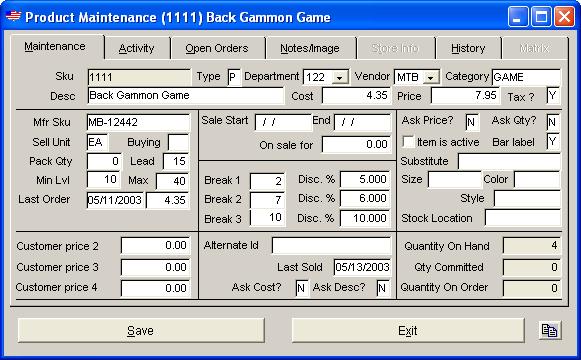This screenshot has height=360, width=581.
Task: Click into the Sku field
Action: point(139,77)
